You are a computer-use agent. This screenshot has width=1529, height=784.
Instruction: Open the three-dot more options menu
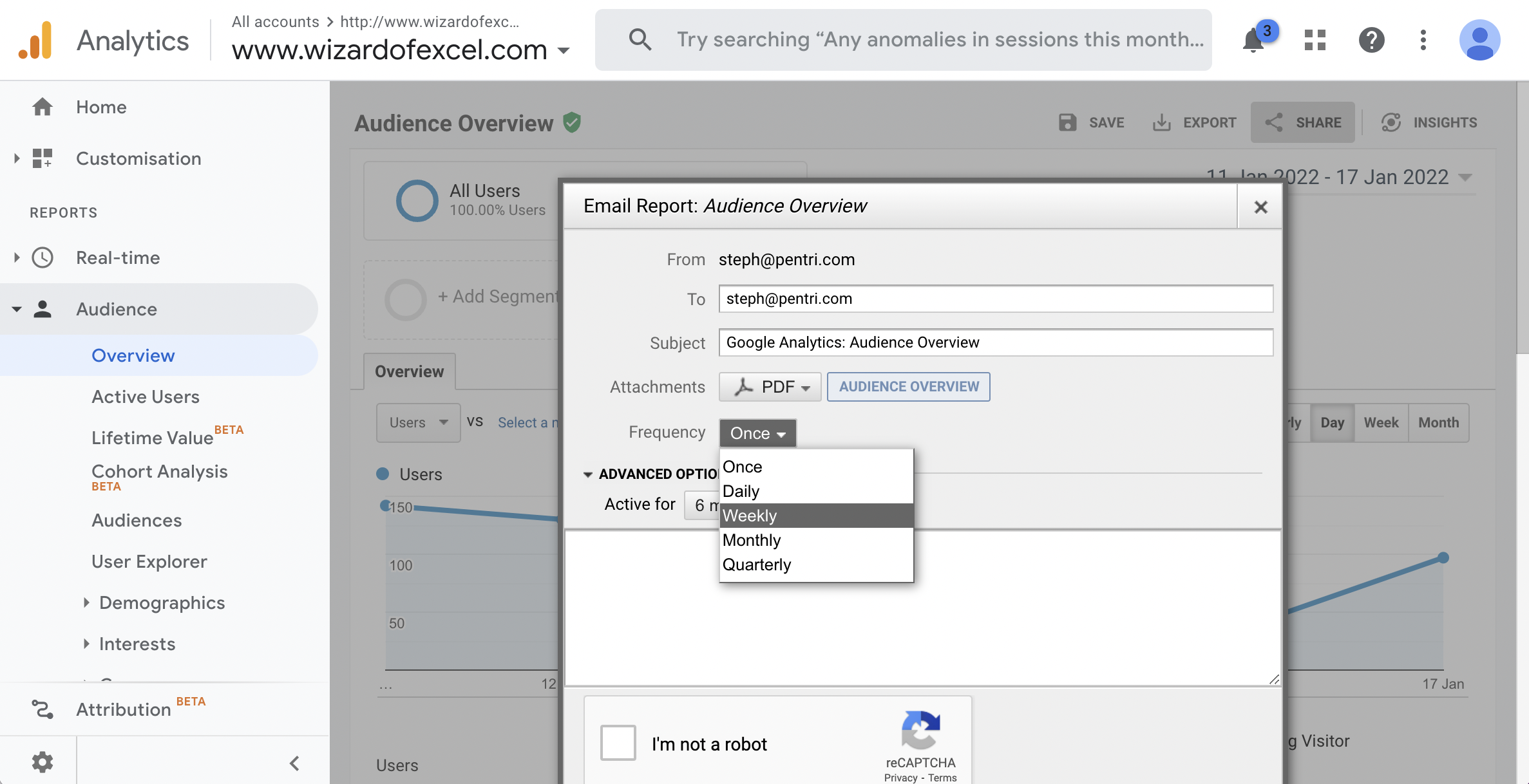coord(1423,40)
